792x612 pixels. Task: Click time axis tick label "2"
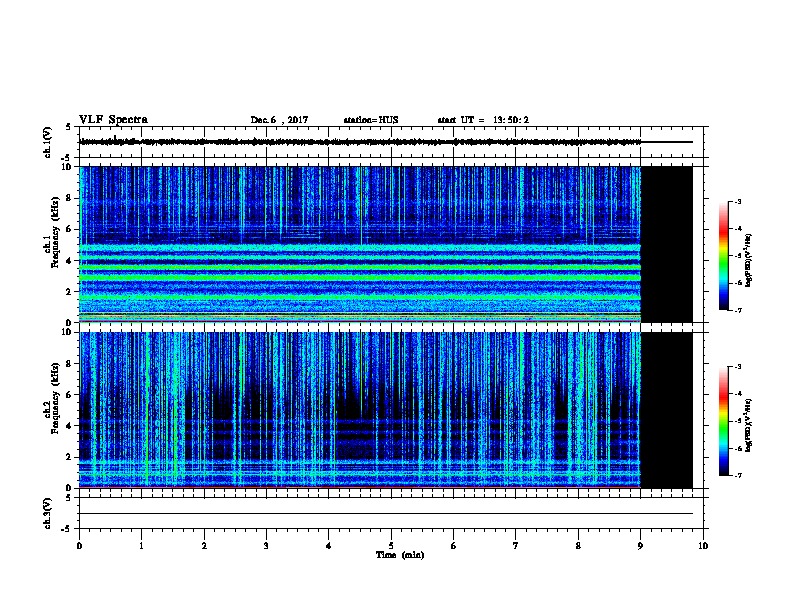204,545
